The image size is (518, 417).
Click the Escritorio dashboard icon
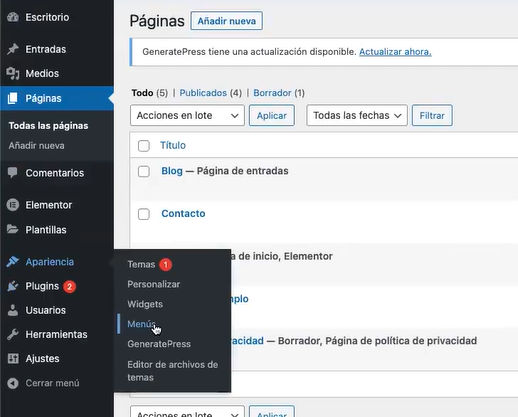pos(13,17)
